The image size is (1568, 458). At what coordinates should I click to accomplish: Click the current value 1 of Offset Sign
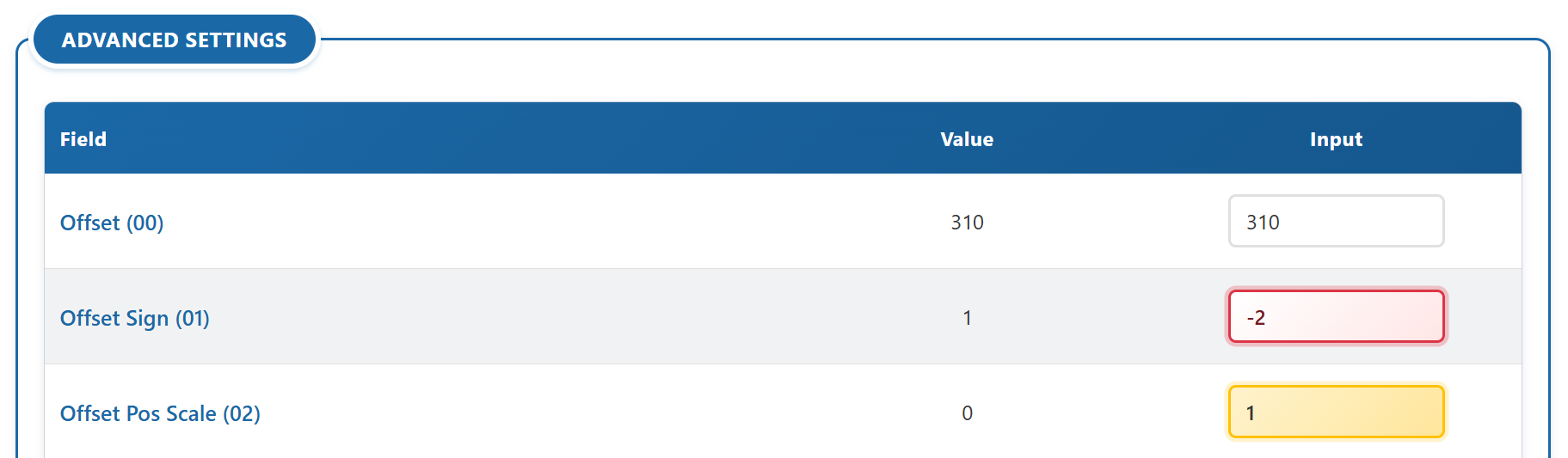pyautogui.click(x=967, y=318)
